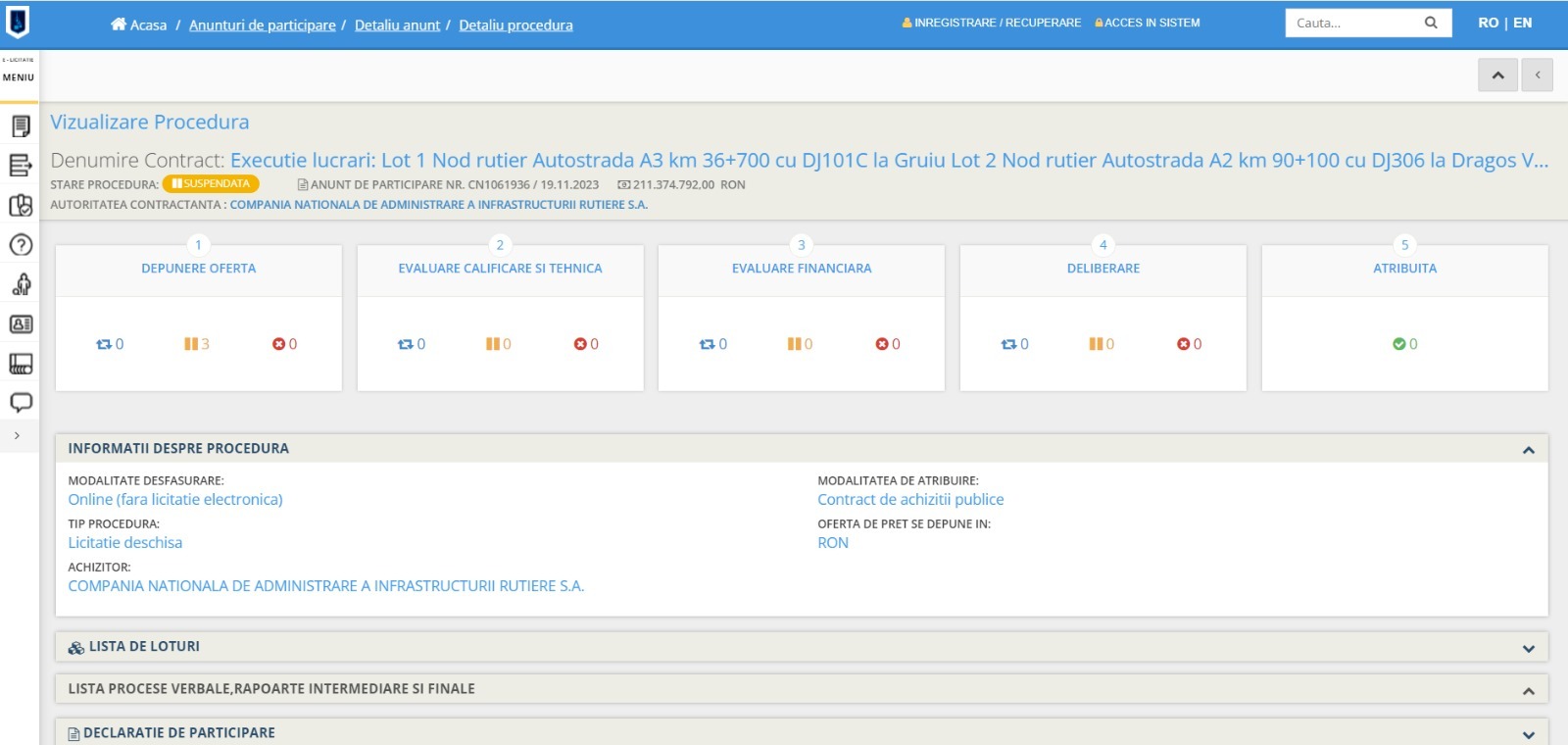Select step 4 DELIBERARE
1568x745 pixels.
pos(1103,268)
